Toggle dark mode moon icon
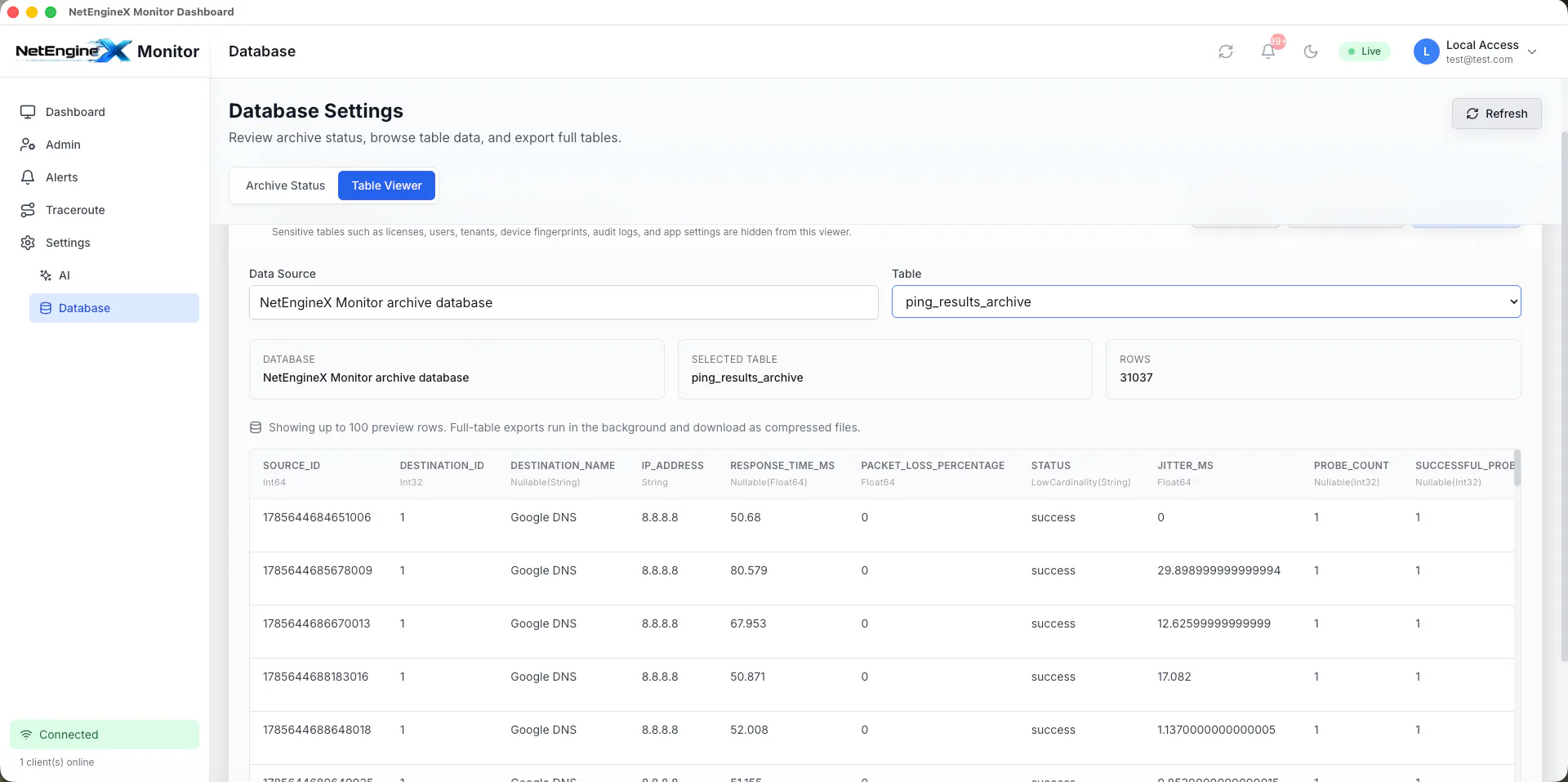The width and height of the screenshot is (1568, 782). pos(1311,51)
